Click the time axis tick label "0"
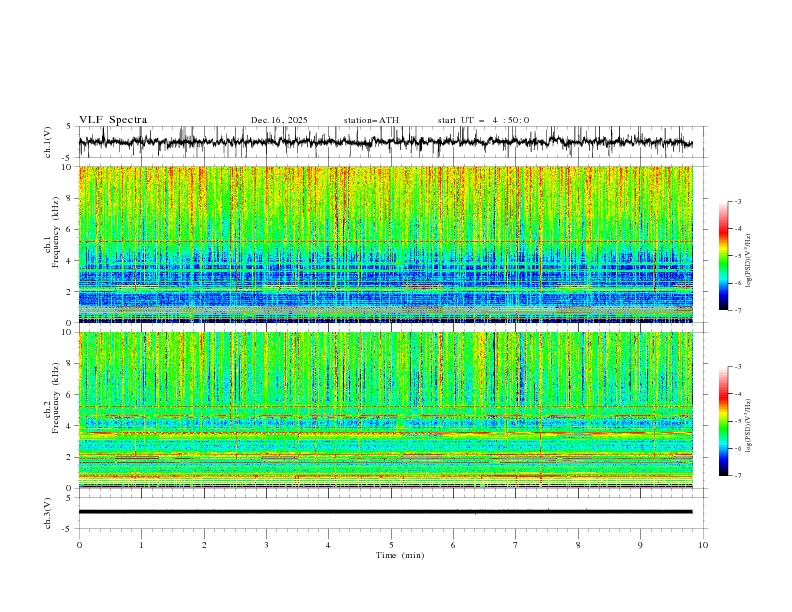792x612 pixels. pyautogui.click(x=79, y=545)
